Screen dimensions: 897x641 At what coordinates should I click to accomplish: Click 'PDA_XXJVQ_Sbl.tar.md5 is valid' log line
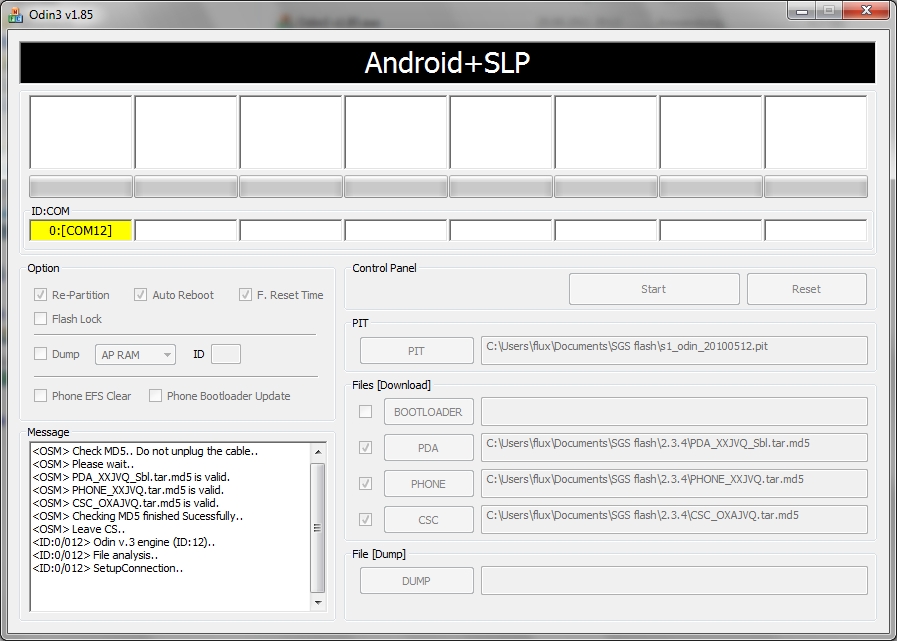(x=131, y=477)
